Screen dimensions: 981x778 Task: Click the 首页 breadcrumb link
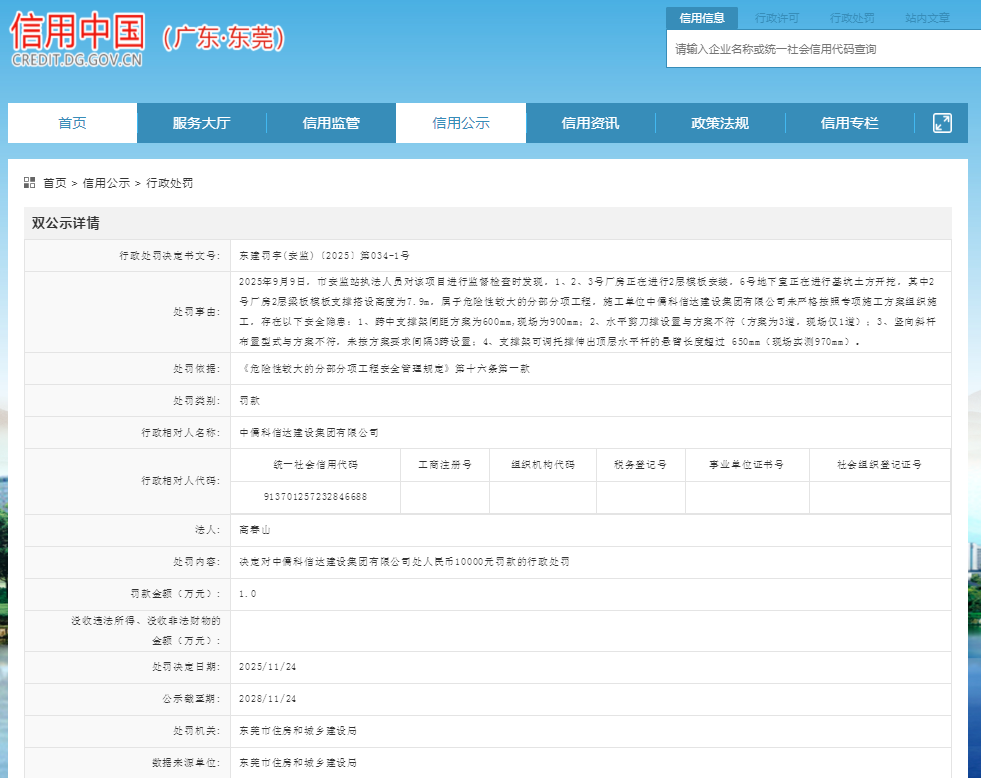(x=55, y=183)
